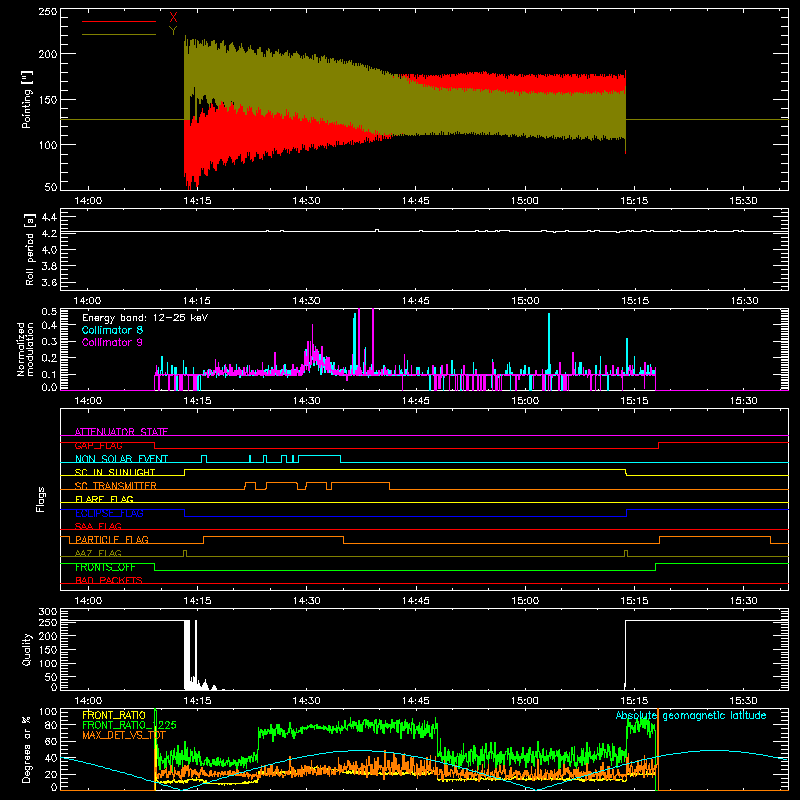Select the BAD_PACKETS flag label
Screen dimensions: 800x800
click(109, 580)
